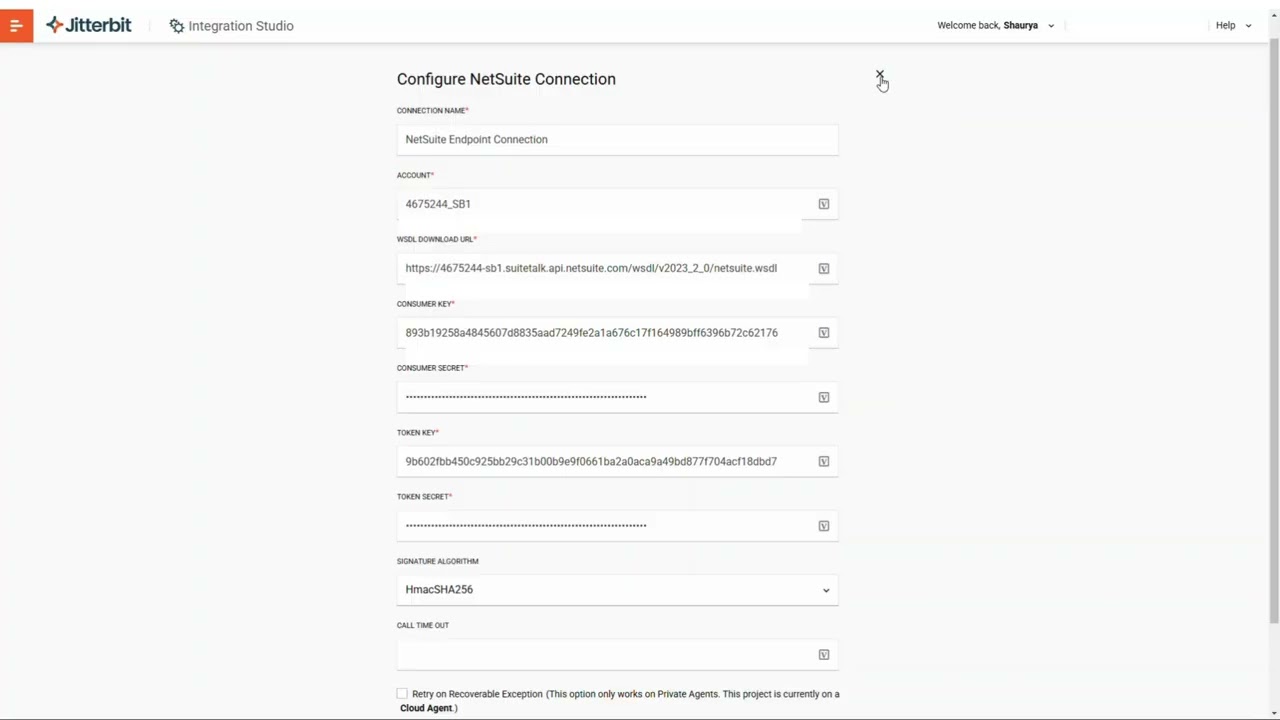
Task: Open the Welcome back Shaurya user menu
Action: click(995, 25)
